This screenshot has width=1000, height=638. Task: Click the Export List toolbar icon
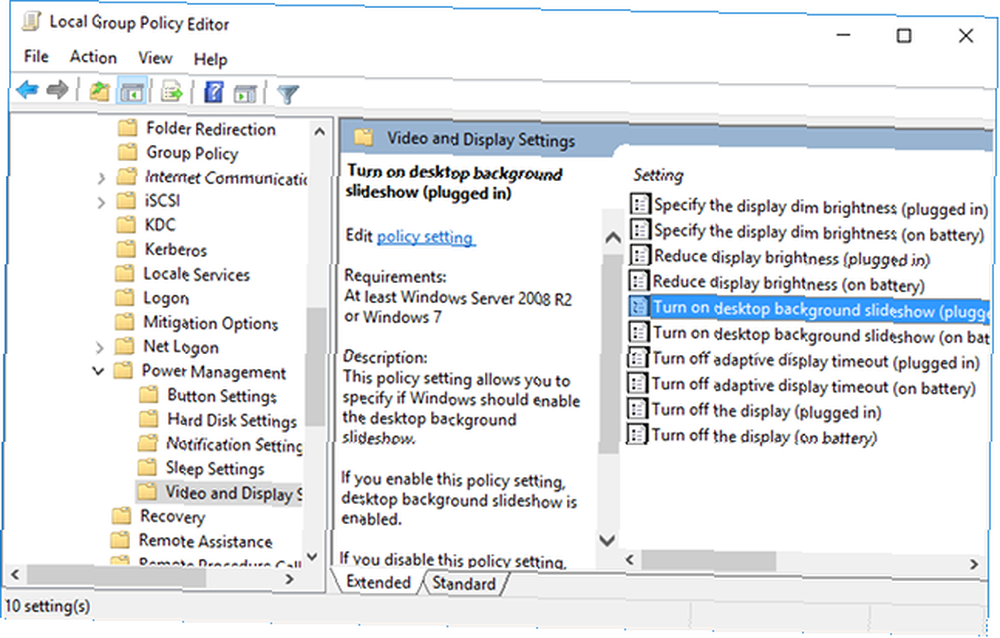pyautogui.click(x=172, y=92)
